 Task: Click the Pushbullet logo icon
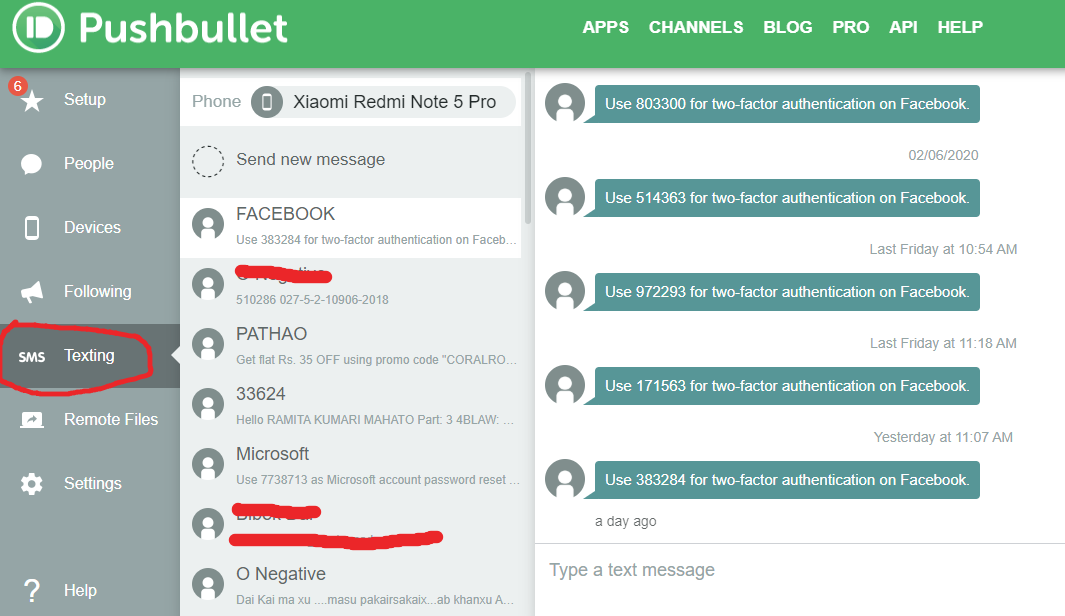pos(38,27)
